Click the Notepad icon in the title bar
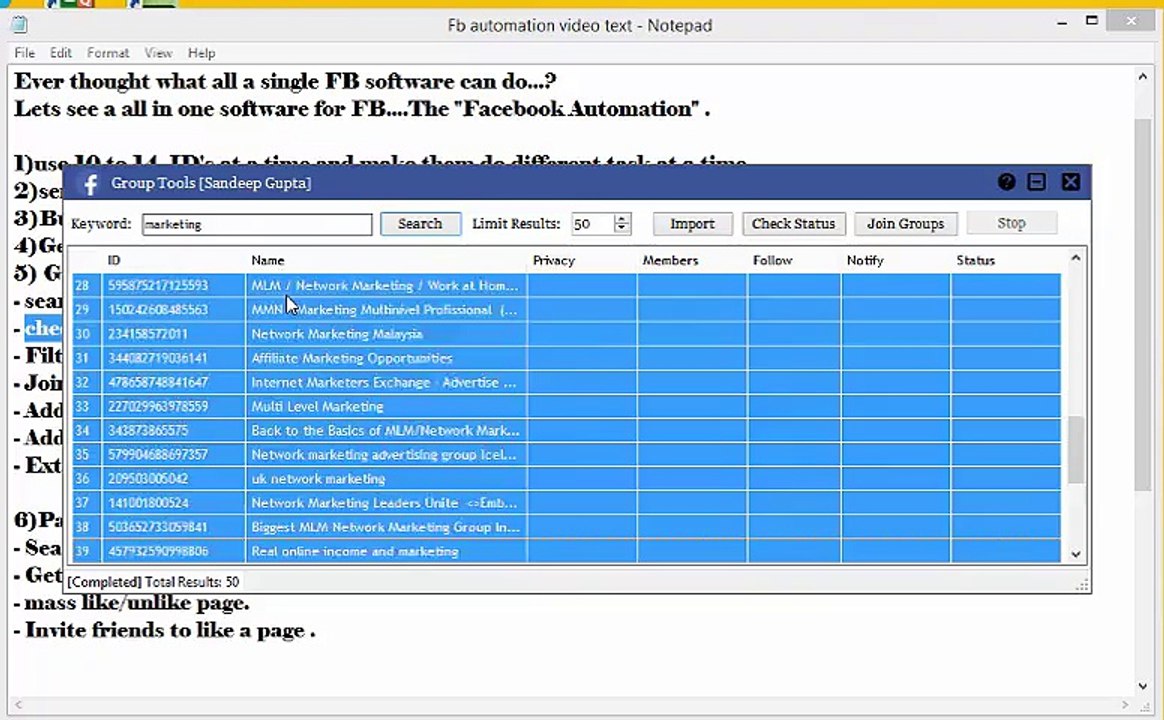This screenshot has width=1164, height=720. [x=20, y=25]
